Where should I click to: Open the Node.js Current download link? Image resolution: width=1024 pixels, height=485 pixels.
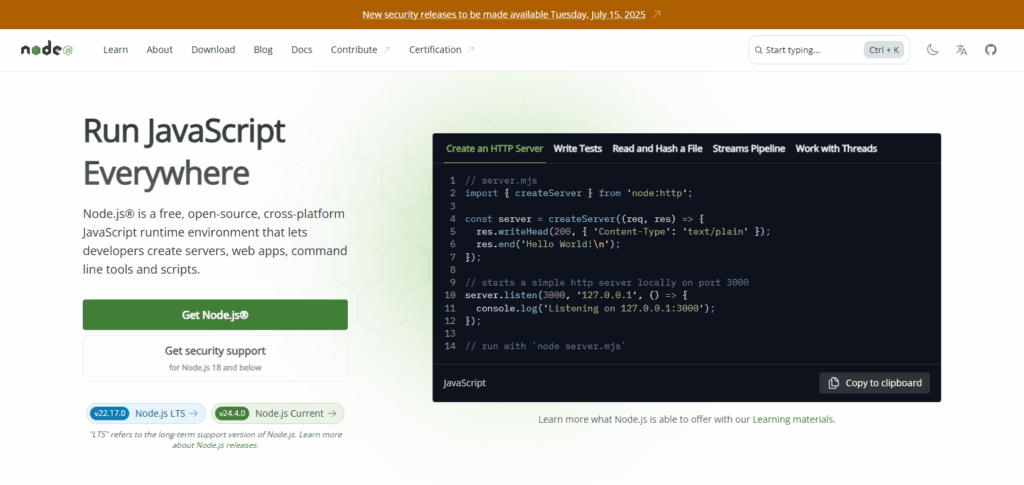(278, 413)
